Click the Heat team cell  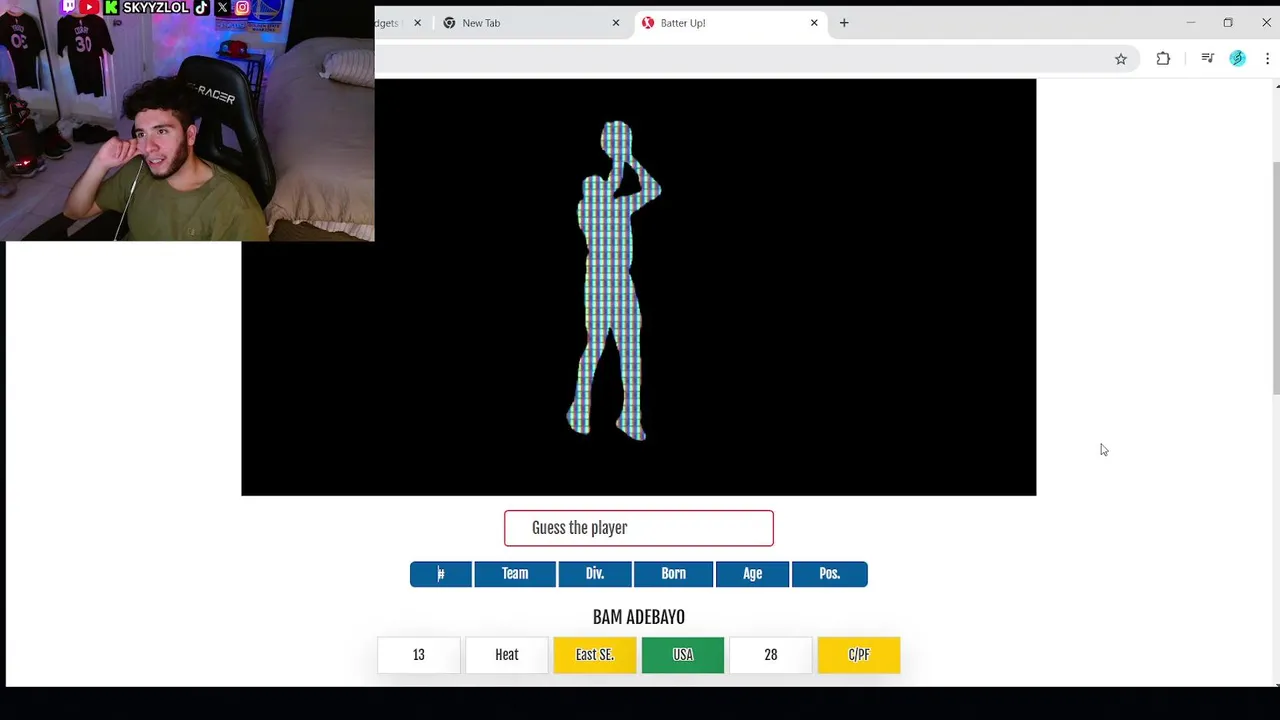coord(507,655)
